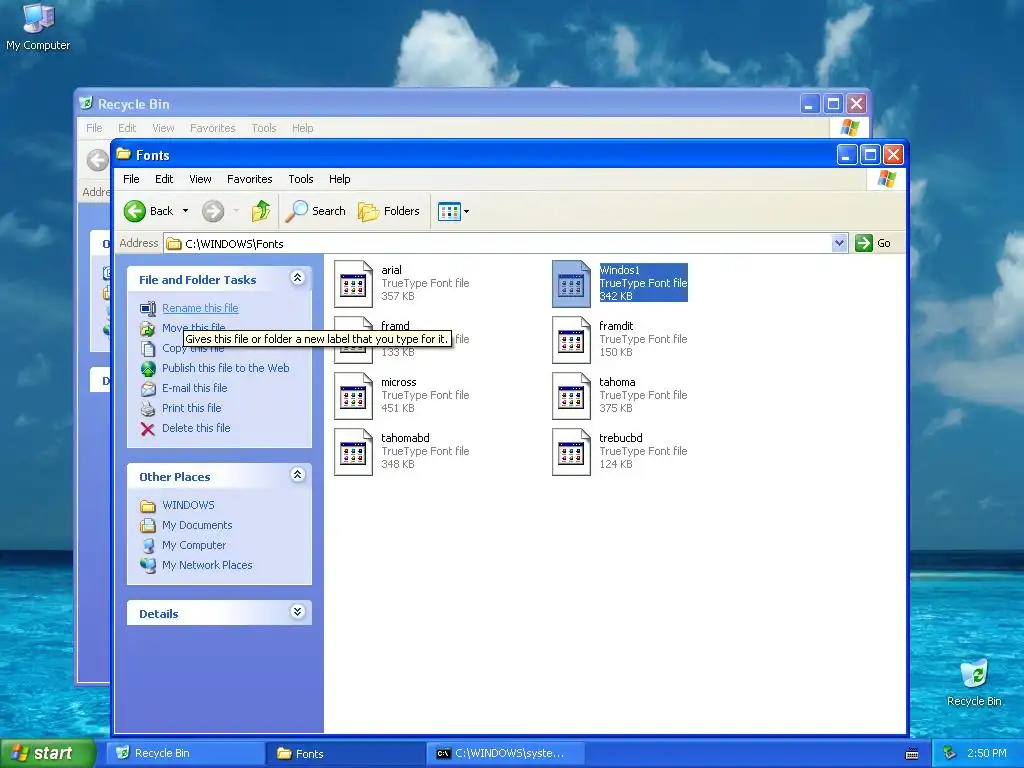Click the My Network Places icon
1024x768 pixels.
(x=148, y=566)
